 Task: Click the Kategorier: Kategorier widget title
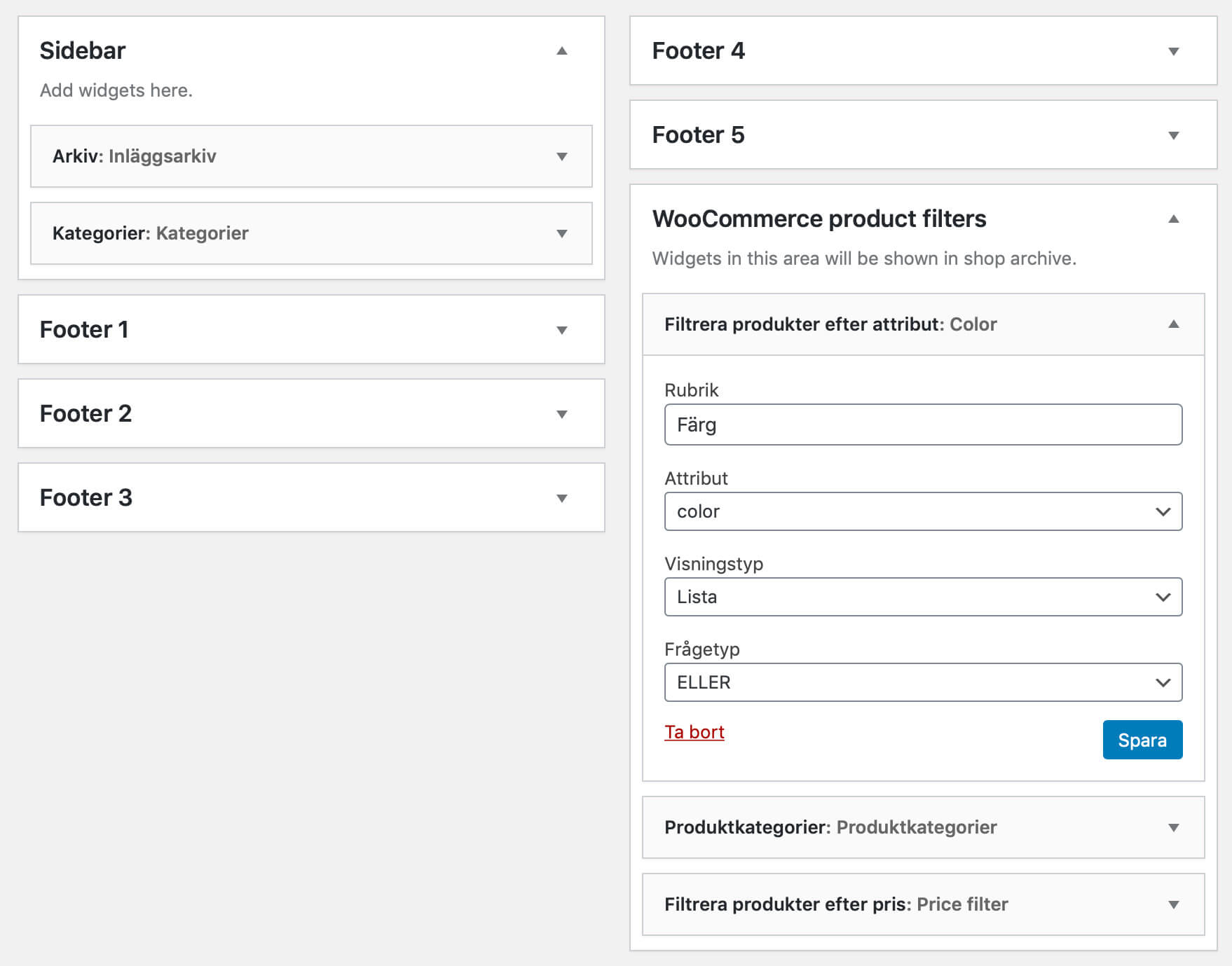[151, 233]
